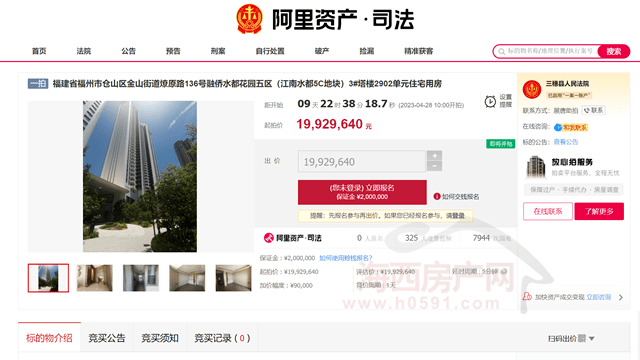This screenshot has height=360, width=640.
Task: Click the court avatar emblem in sidebar
Action: (532, 89)
